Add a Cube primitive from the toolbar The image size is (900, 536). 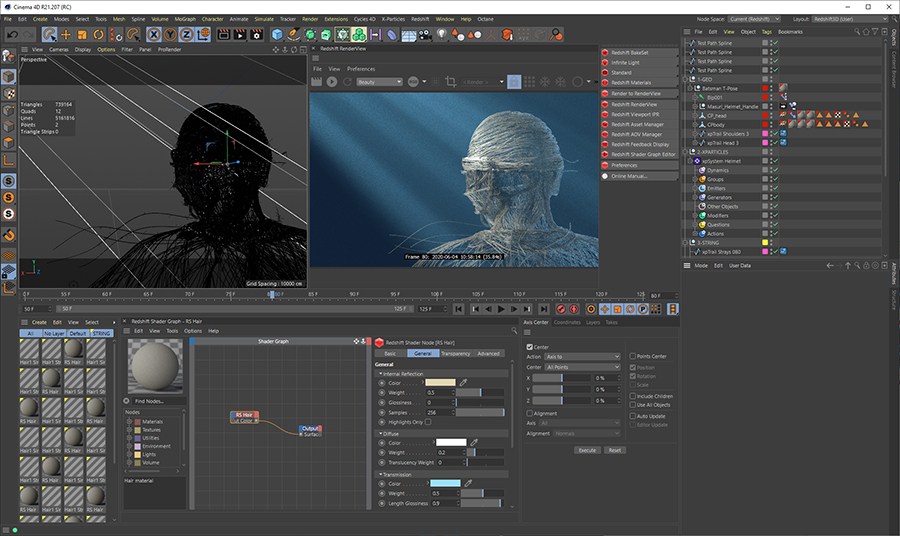pyautogui.click(x=277, y=34)
